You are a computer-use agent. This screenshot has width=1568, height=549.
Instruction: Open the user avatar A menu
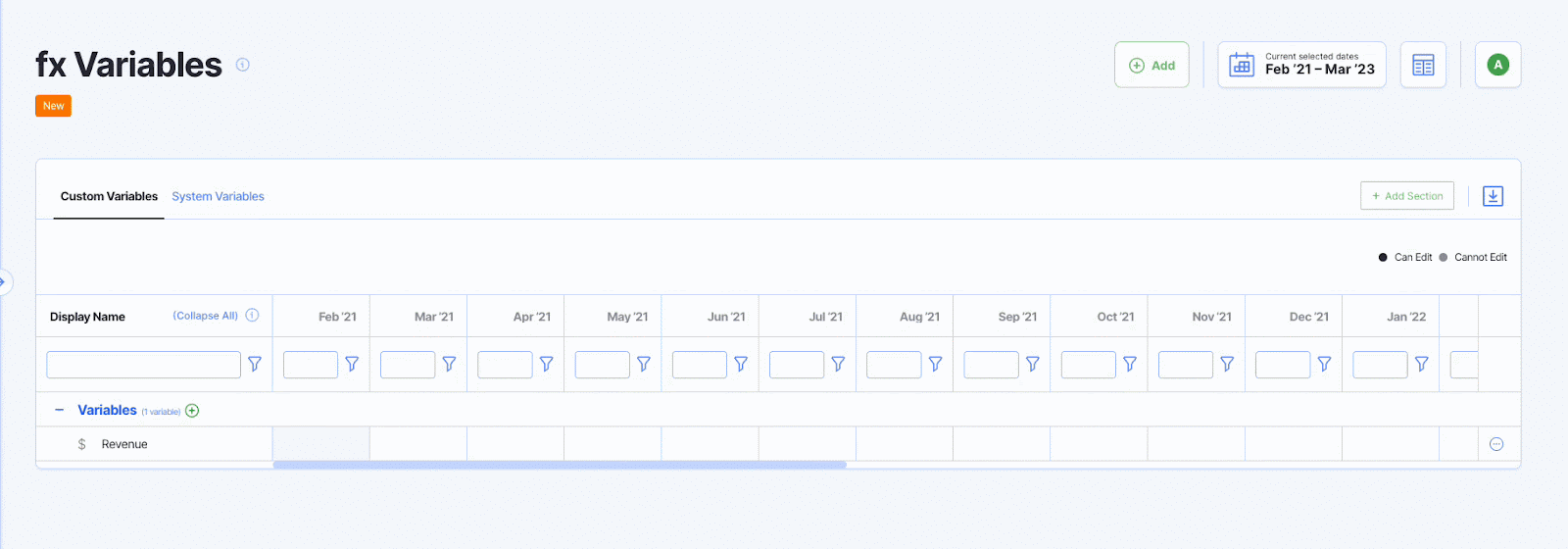click(1497, 66)
